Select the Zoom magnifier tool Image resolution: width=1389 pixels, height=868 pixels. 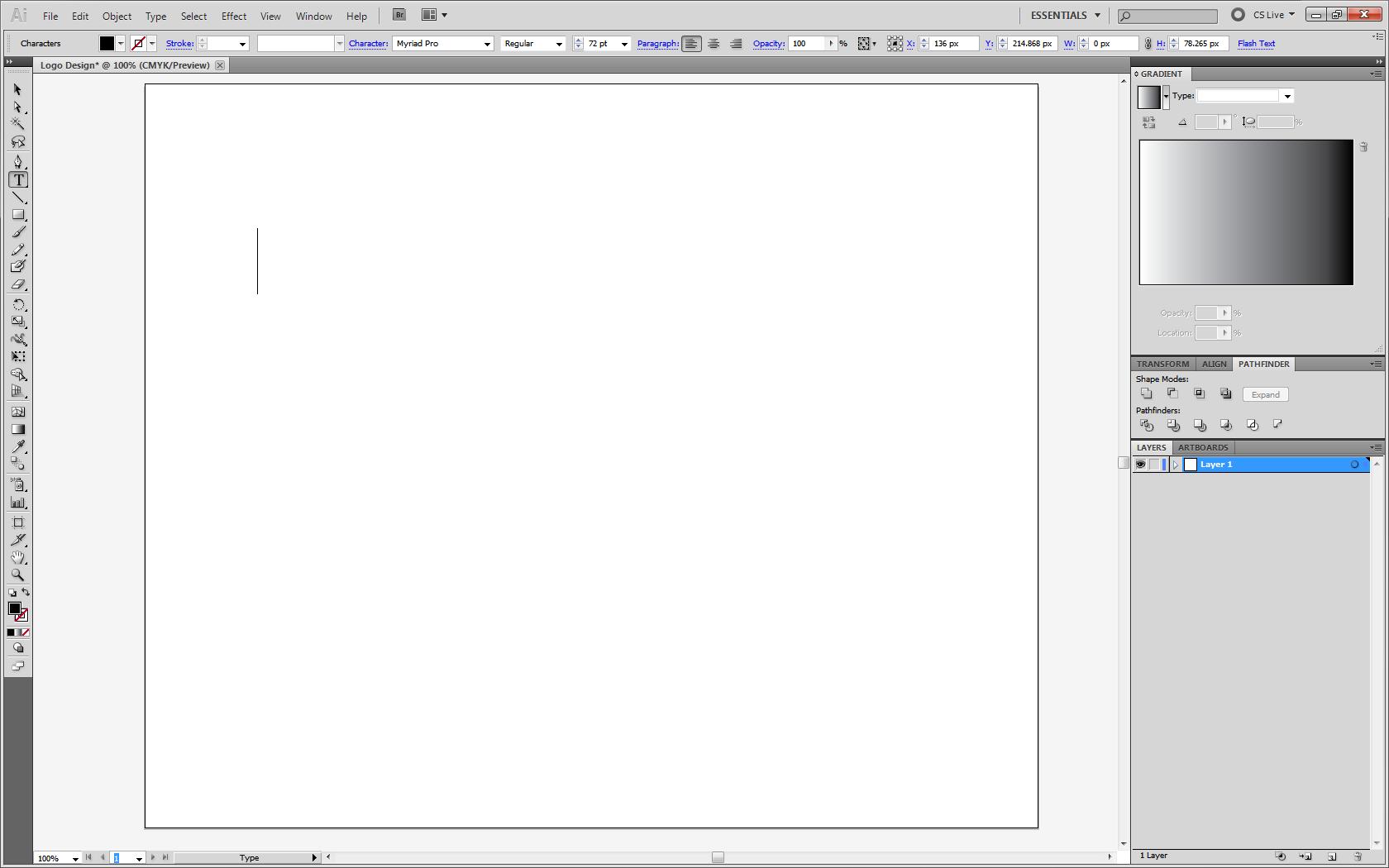point(18,575)
